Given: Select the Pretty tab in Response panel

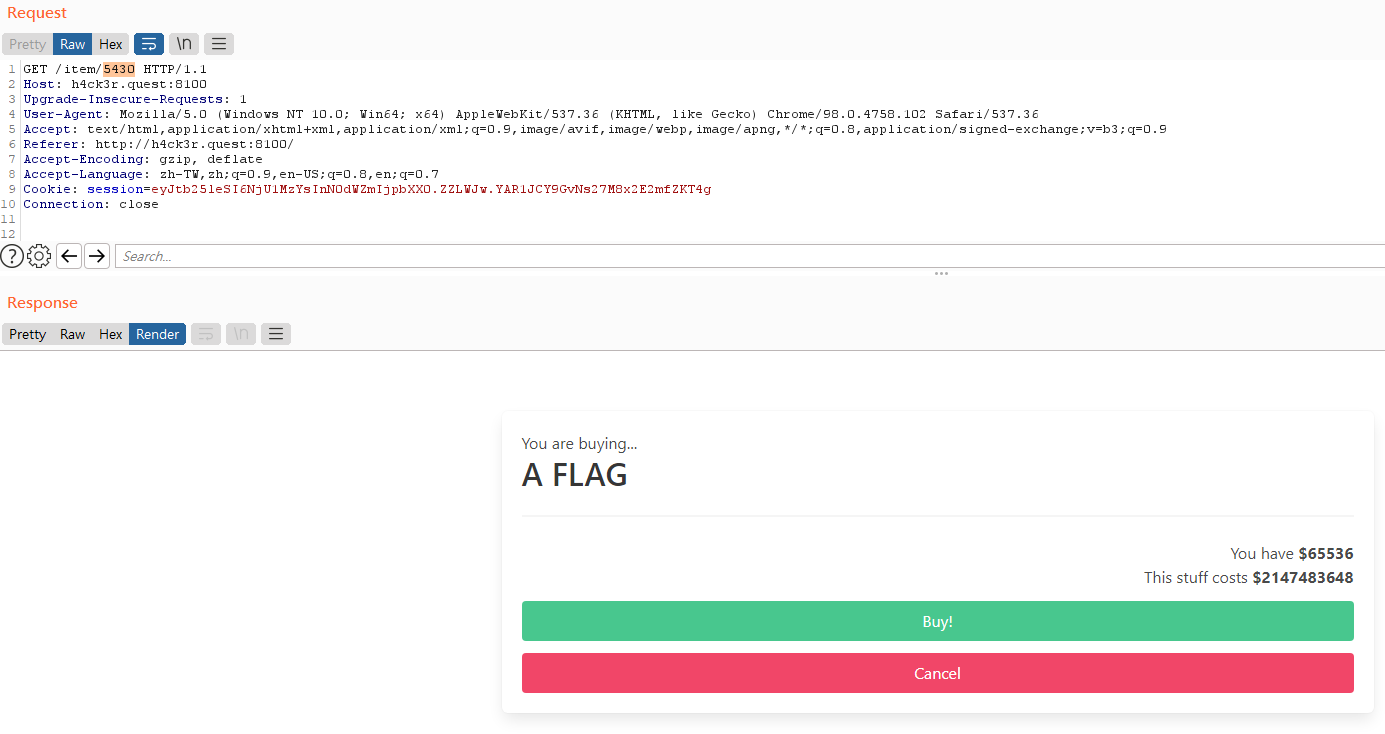Looking at the screenshot, I should pos(28,334).
